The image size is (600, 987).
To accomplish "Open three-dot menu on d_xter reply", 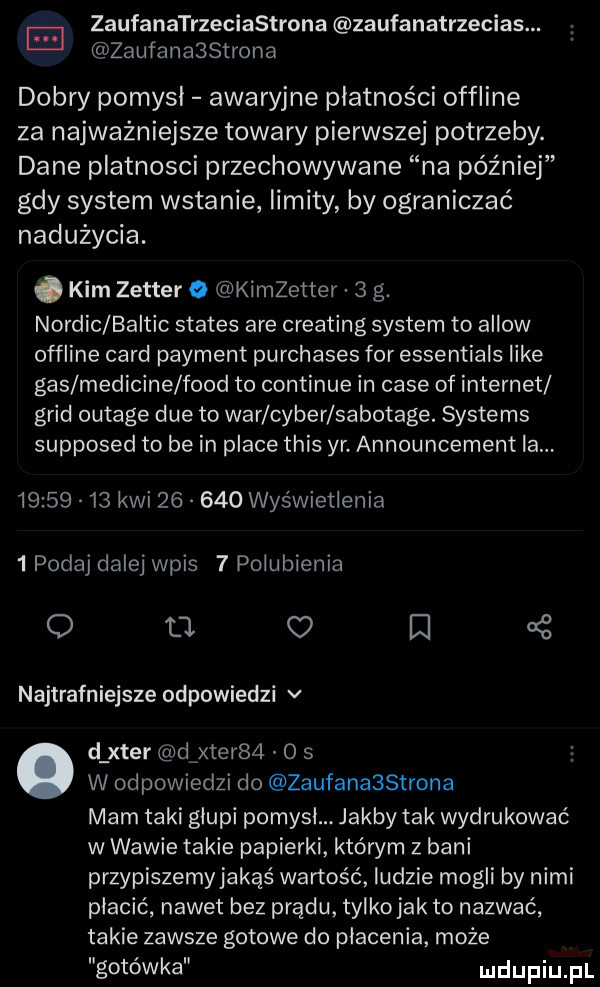I will 571,753.
